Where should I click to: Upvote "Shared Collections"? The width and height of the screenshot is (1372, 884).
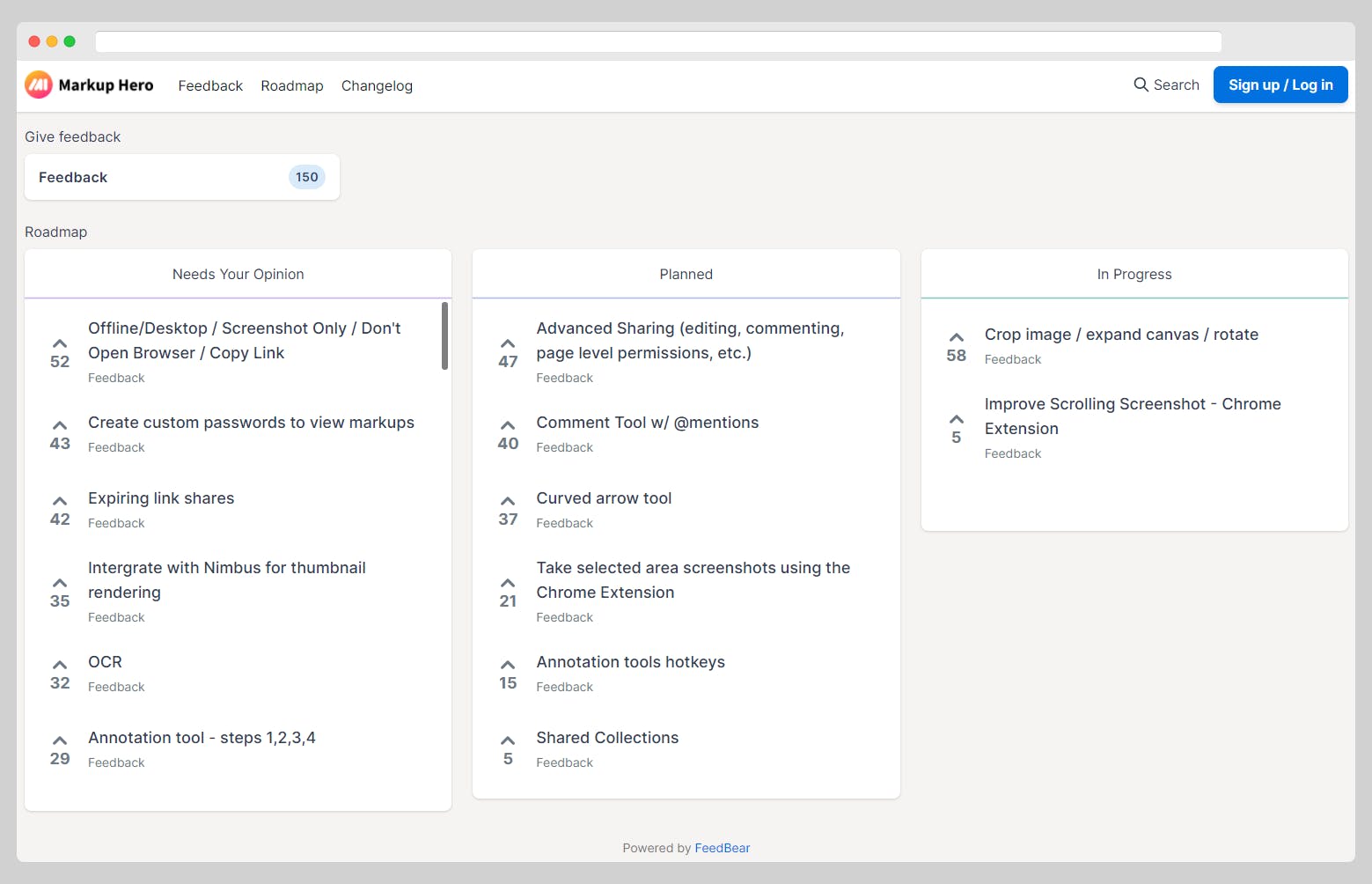tap(508, 740)
